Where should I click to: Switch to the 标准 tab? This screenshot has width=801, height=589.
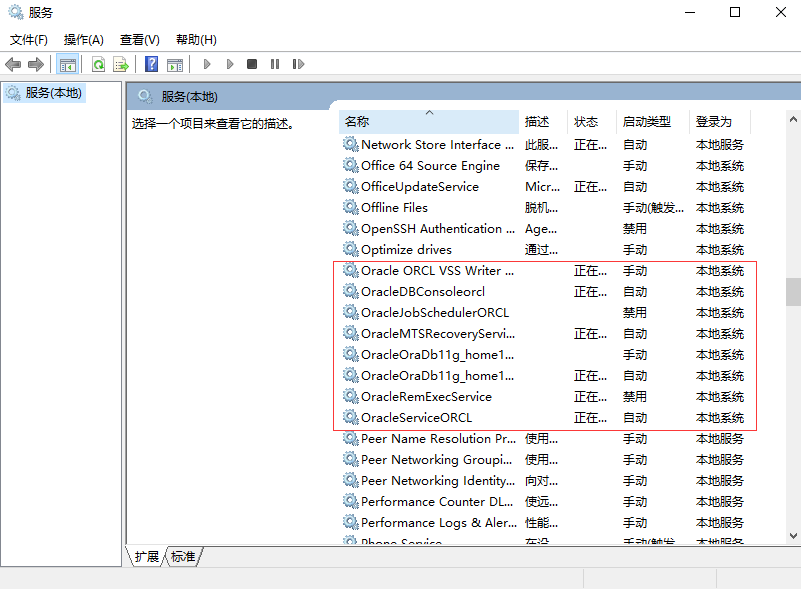(183, 556)
